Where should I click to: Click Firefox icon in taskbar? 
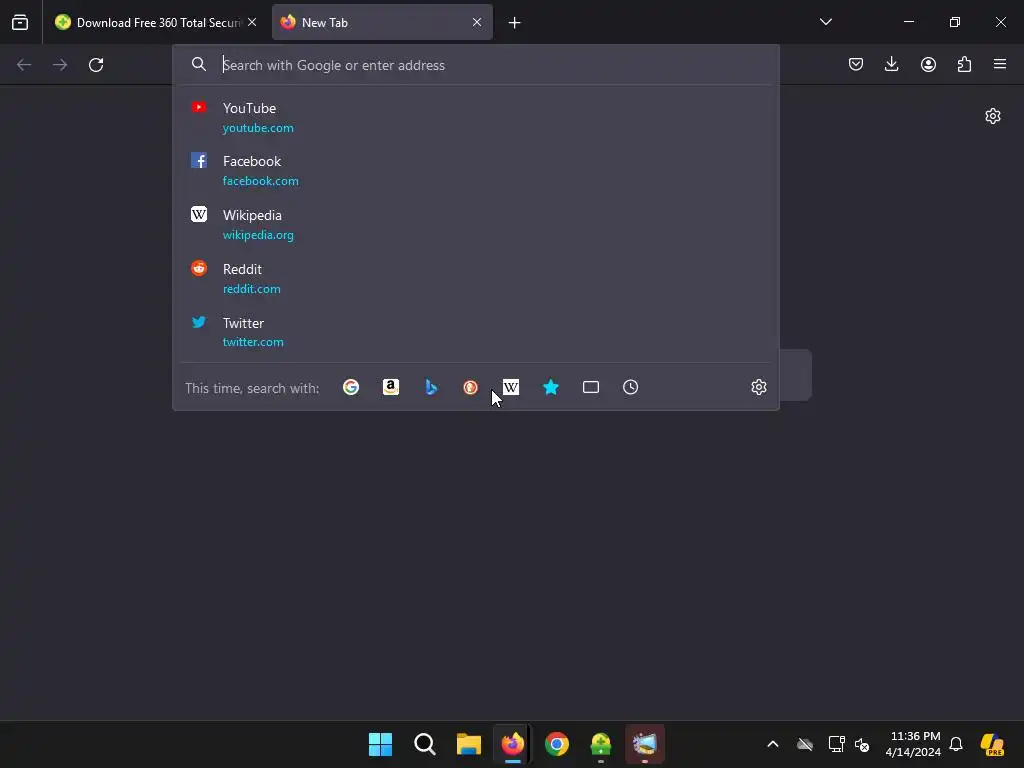(x=513, y=744)
